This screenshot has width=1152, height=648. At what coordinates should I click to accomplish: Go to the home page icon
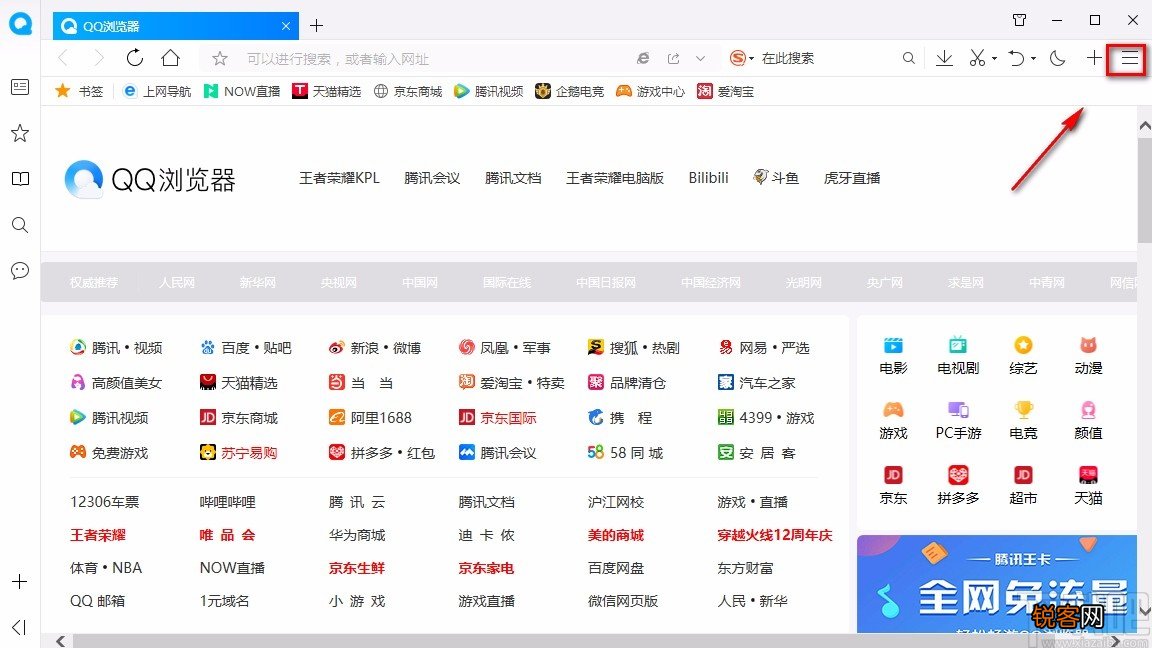(x=170, y=58)
